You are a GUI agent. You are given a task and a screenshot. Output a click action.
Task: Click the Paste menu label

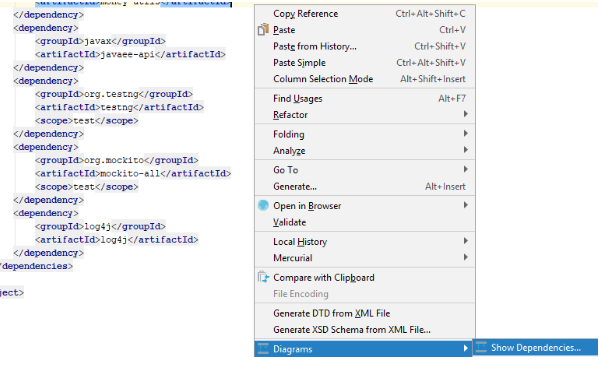click(x=284, y=30)
